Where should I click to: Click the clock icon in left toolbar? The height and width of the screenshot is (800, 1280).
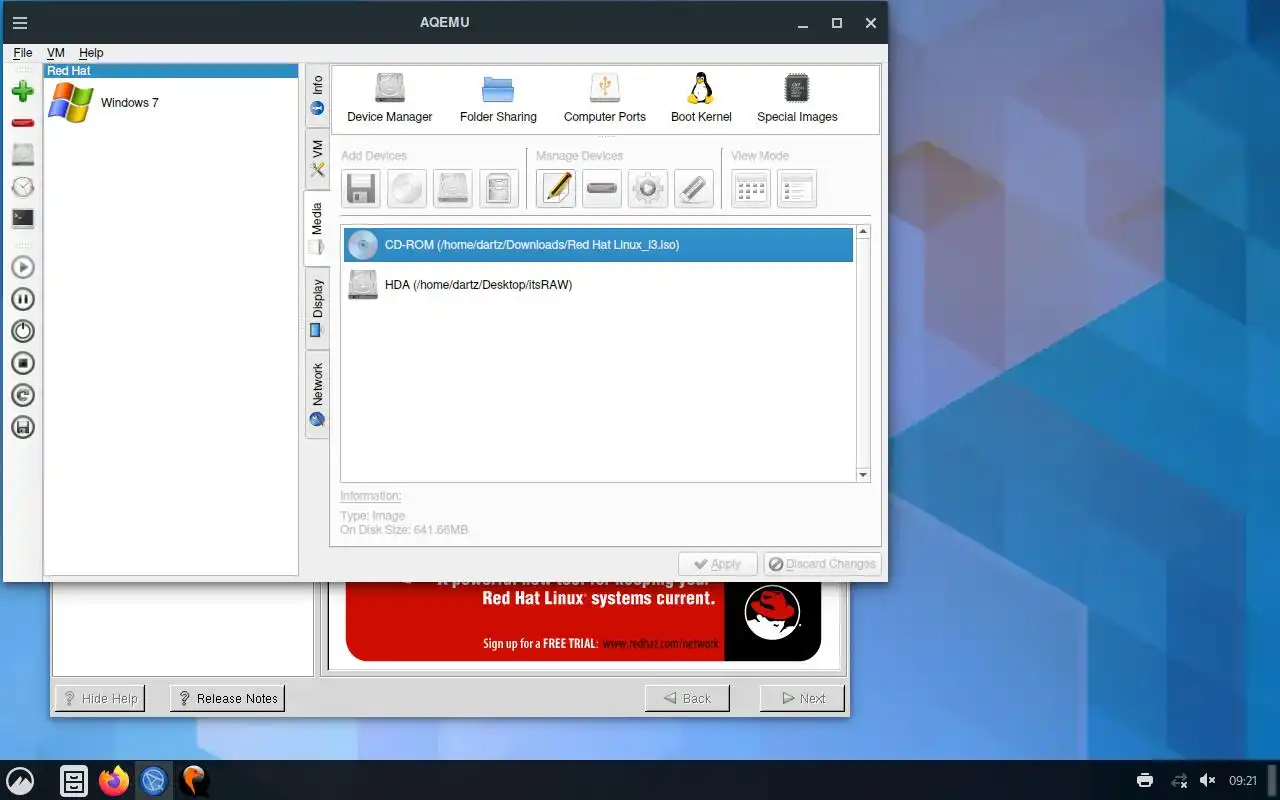[22, 187]
